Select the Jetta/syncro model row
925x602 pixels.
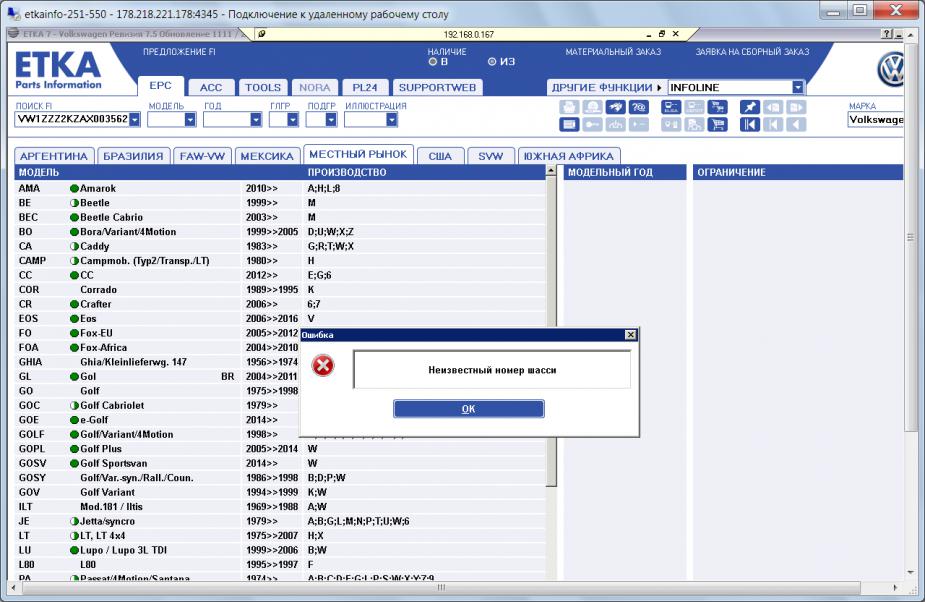pyautogui.click(x=280, y=521)
